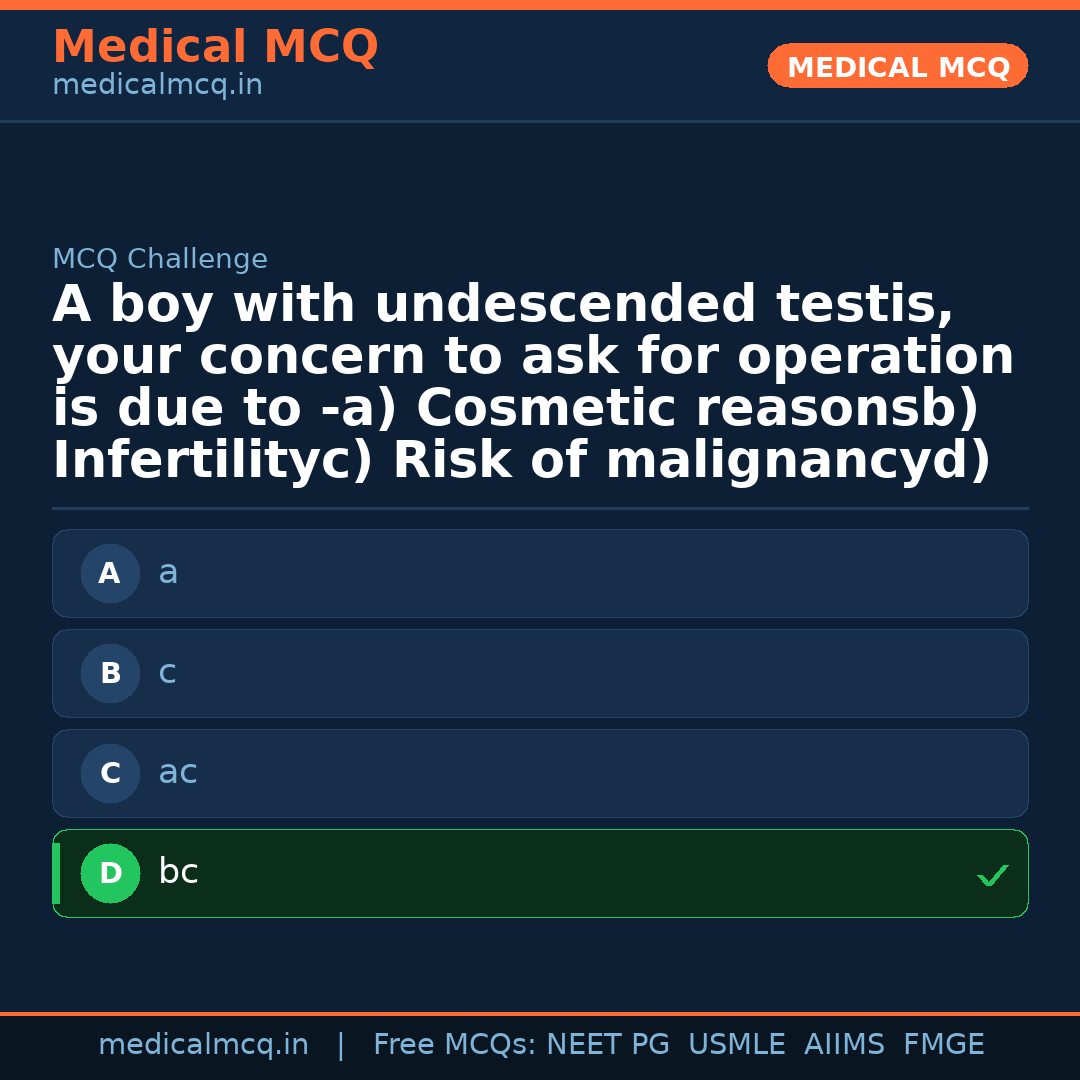Select answer option 'ac'
Viewport: 1080px width, 1080px height.
540,773
